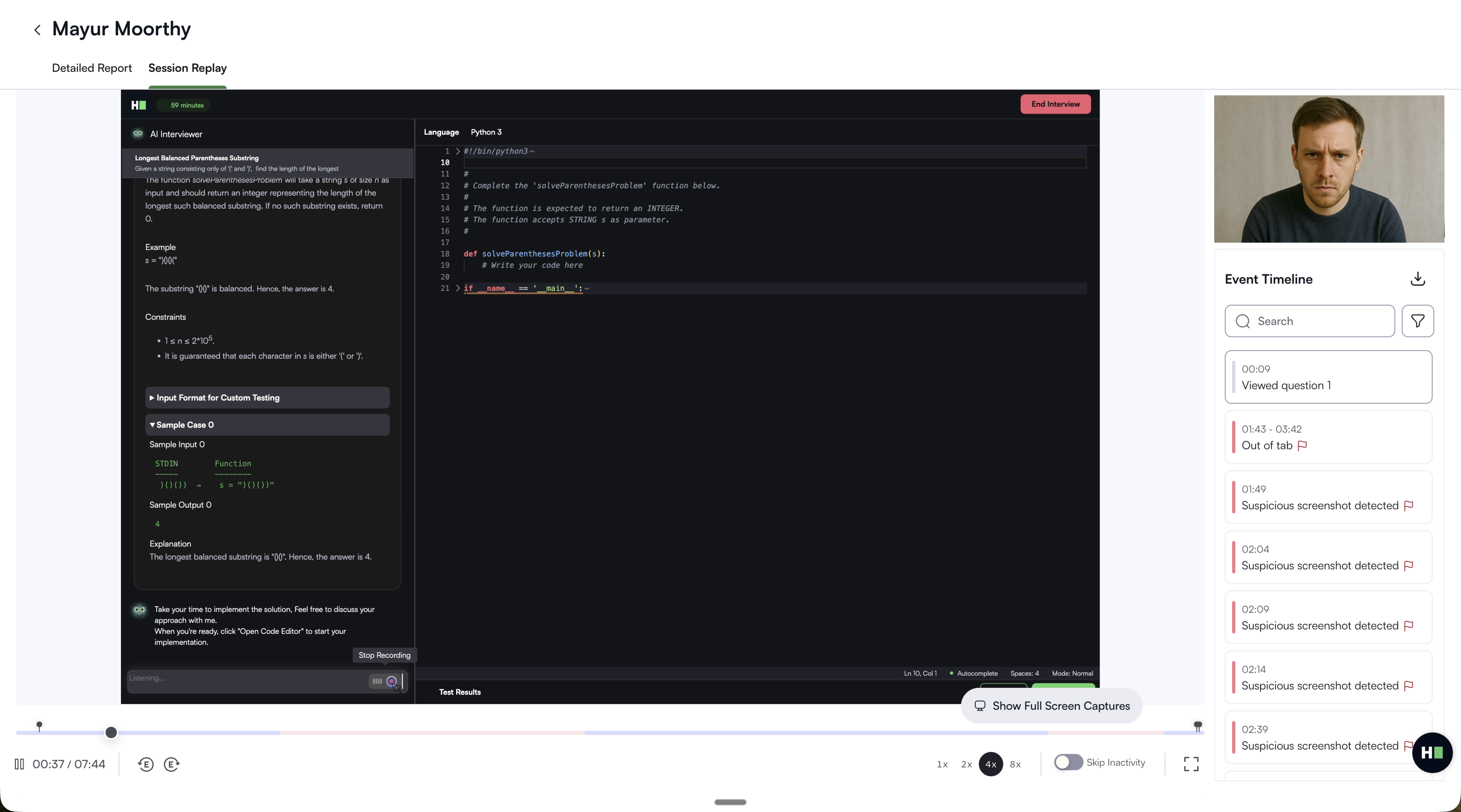Click the Event Timeline search field
Viewport: 1461px width, 812px height.
pos(1310,321)
